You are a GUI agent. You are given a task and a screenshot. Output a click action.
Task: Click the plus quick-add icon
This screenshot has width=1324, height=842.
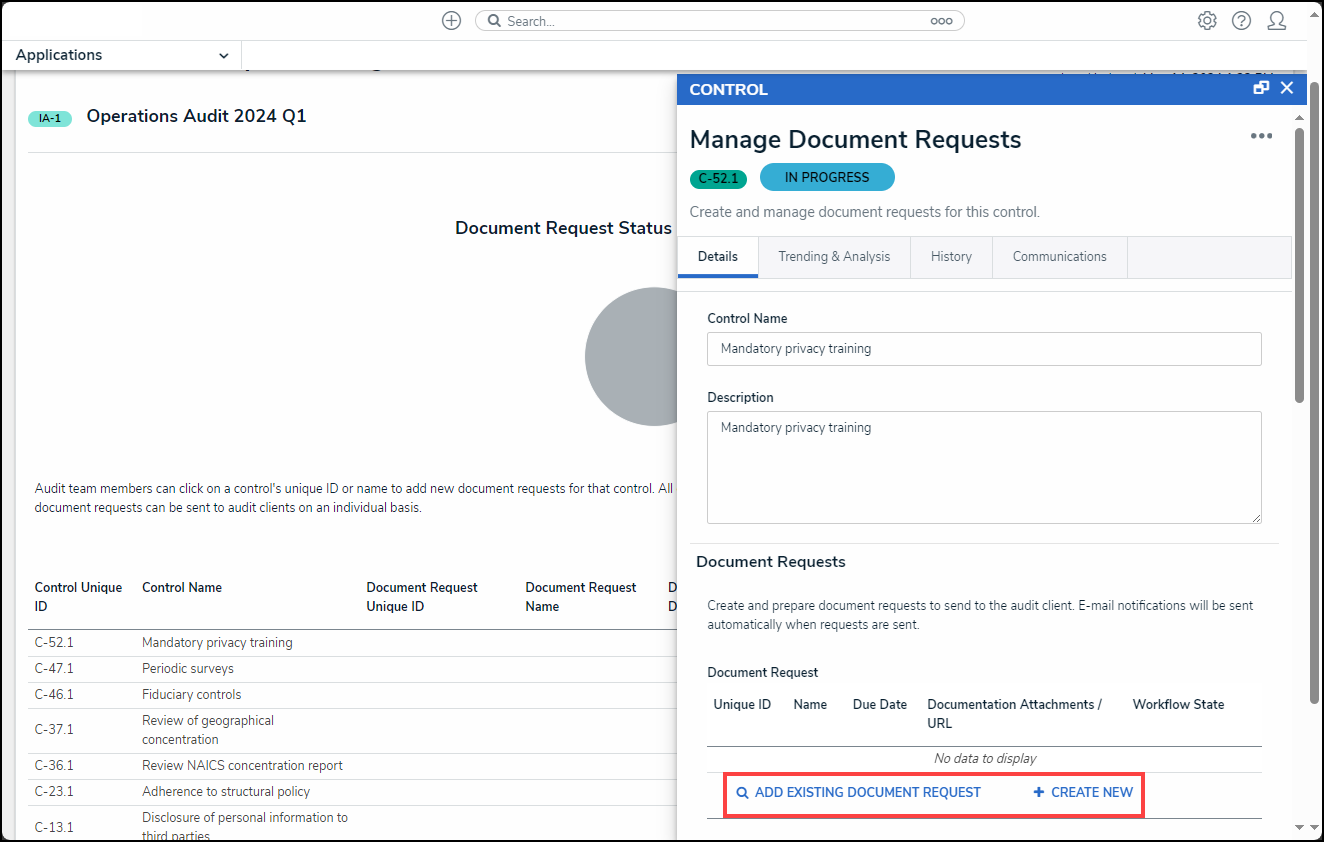[x=451, y=21]
